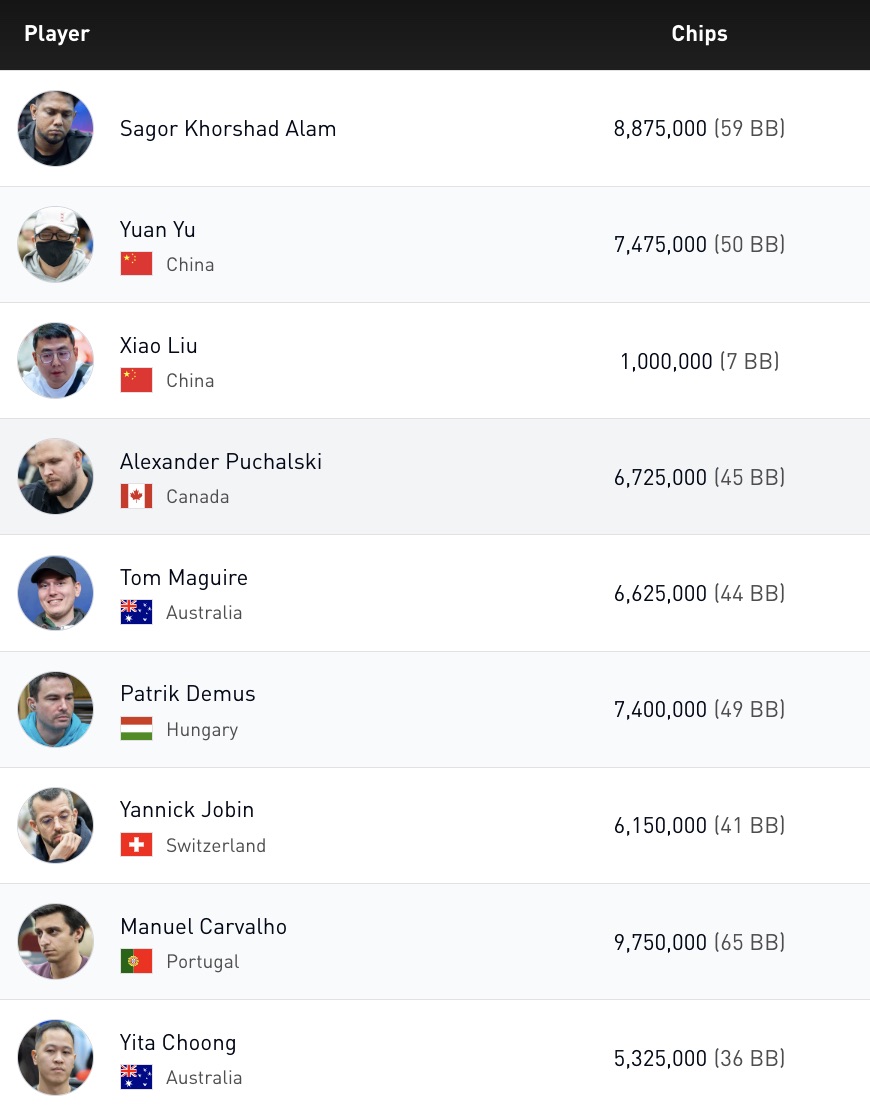
Task: View Patrik Demus's avatar
Action: coord(55,709)
